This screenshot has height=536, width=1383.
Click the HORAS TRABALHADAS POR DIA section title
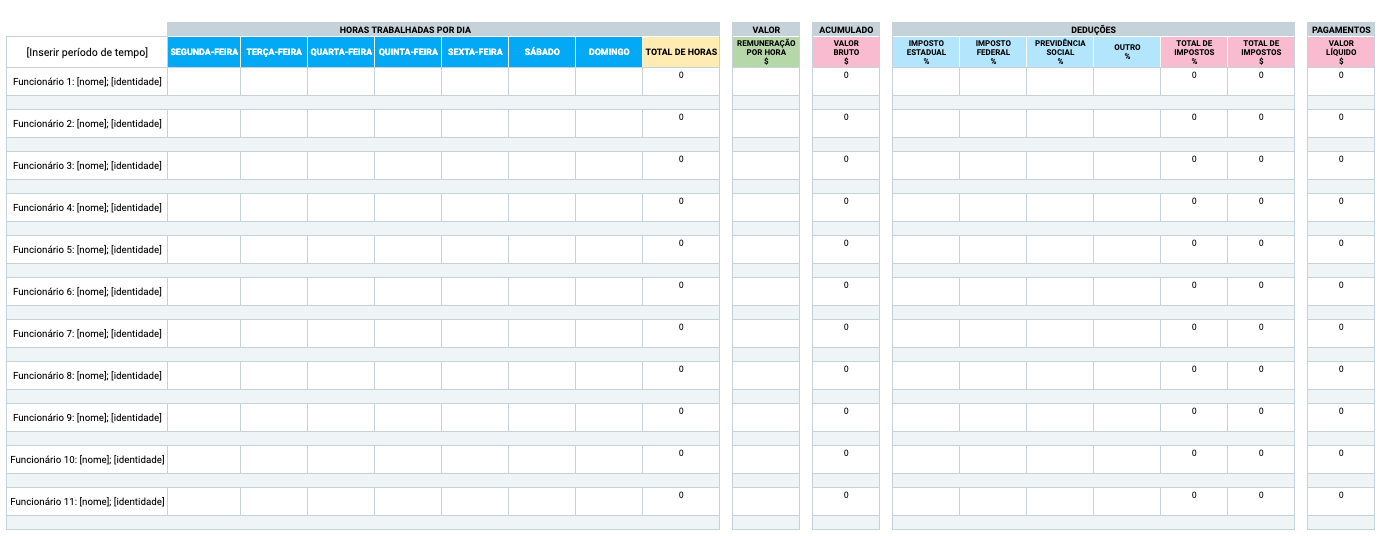click(x=443, y=30)
